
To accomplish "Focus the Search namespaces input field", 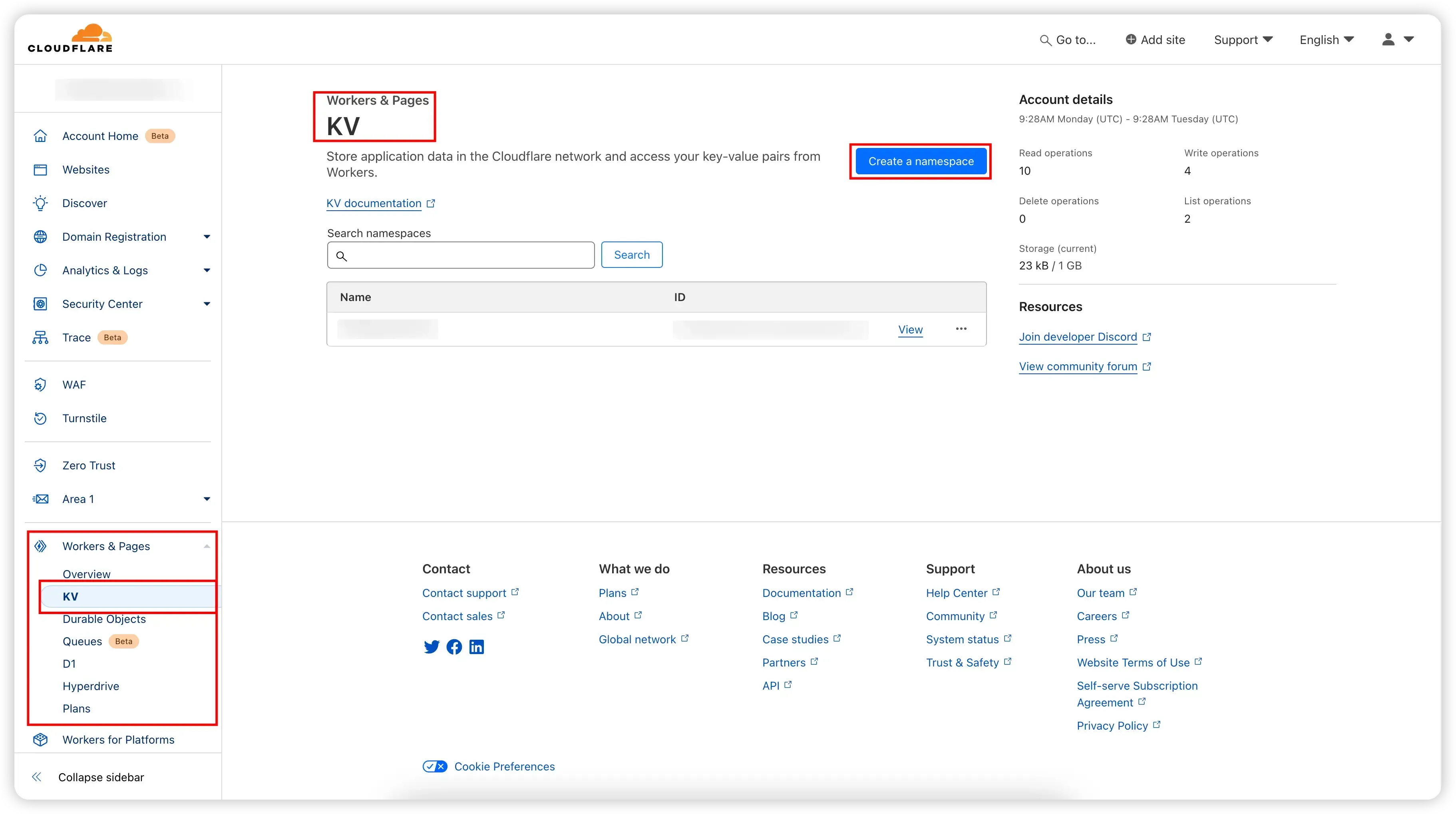I will point(461,255).
